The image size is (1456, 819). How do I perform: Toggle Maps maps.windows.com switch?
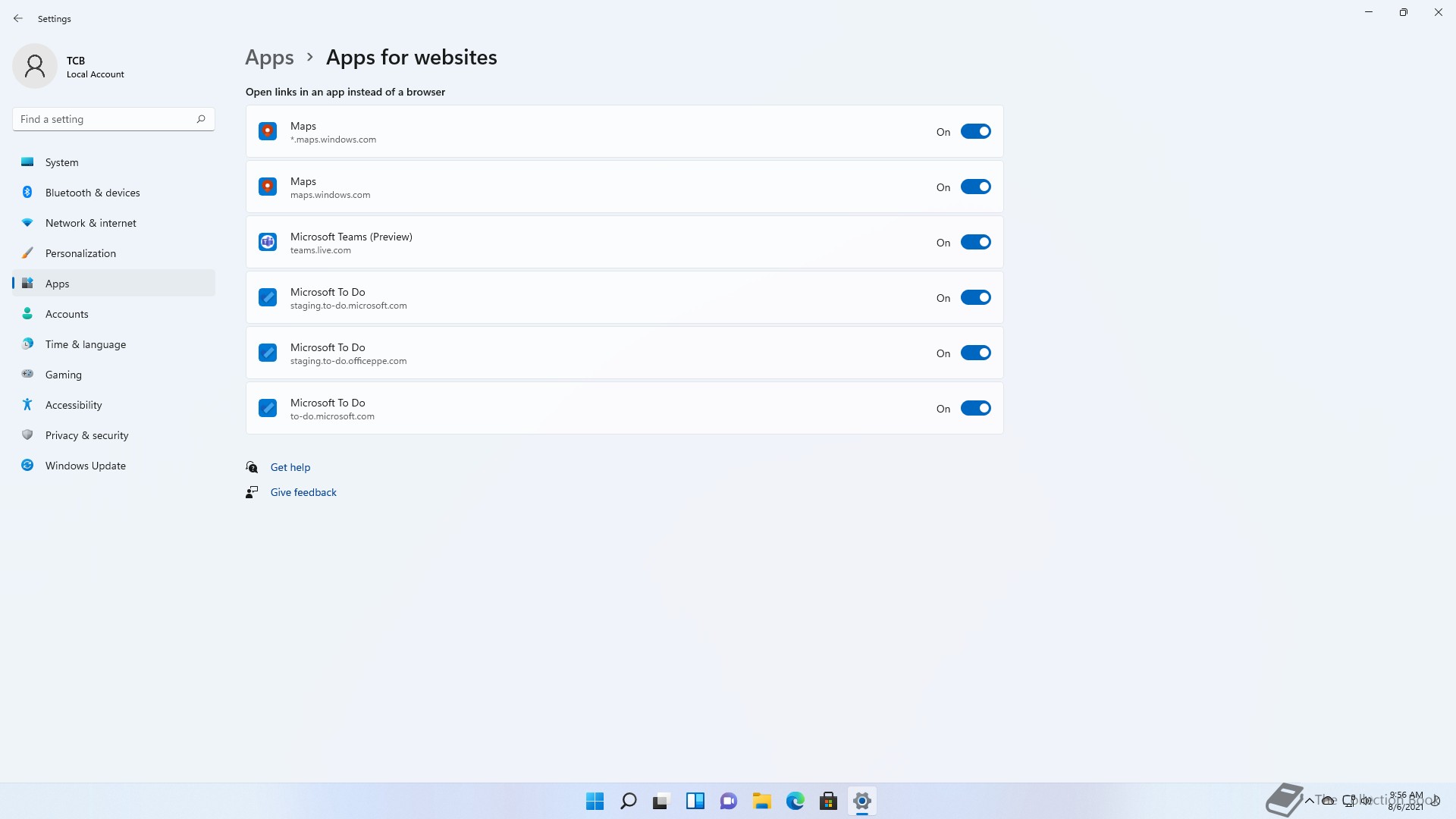(975, 187)
